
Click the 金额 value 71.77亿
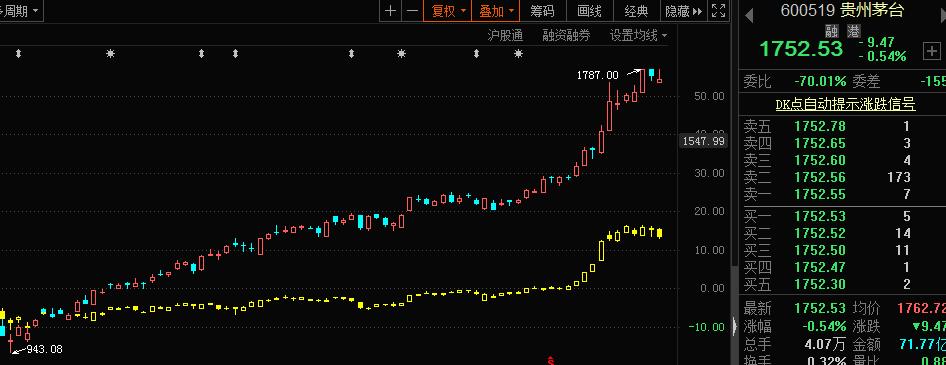[x=922, y=344]
